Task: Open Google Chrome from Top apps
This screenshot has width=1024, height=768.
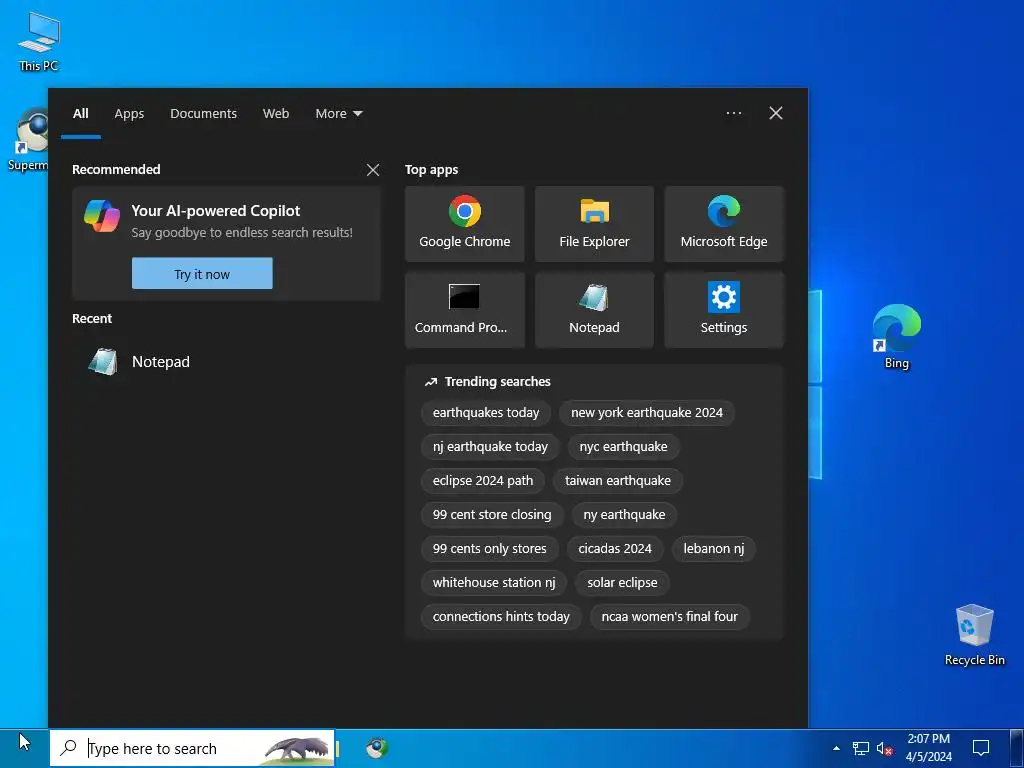Action: [464, 224]
